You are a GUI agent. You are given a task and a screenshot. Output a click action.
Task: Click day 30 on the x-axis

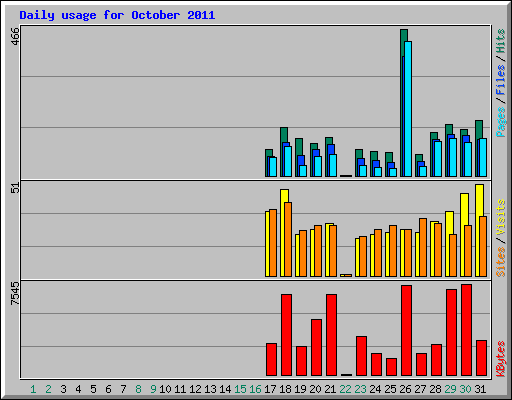point(465,389)
